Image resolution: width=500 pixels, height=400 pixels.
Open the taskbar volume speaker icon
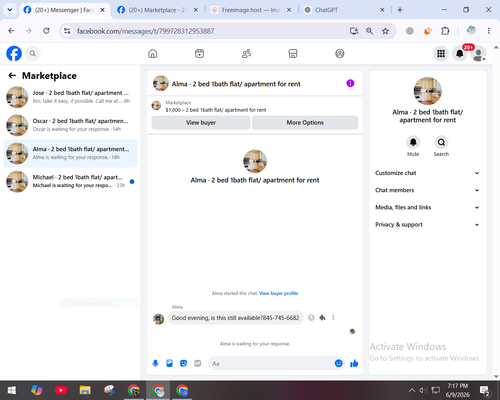[423, 390]
